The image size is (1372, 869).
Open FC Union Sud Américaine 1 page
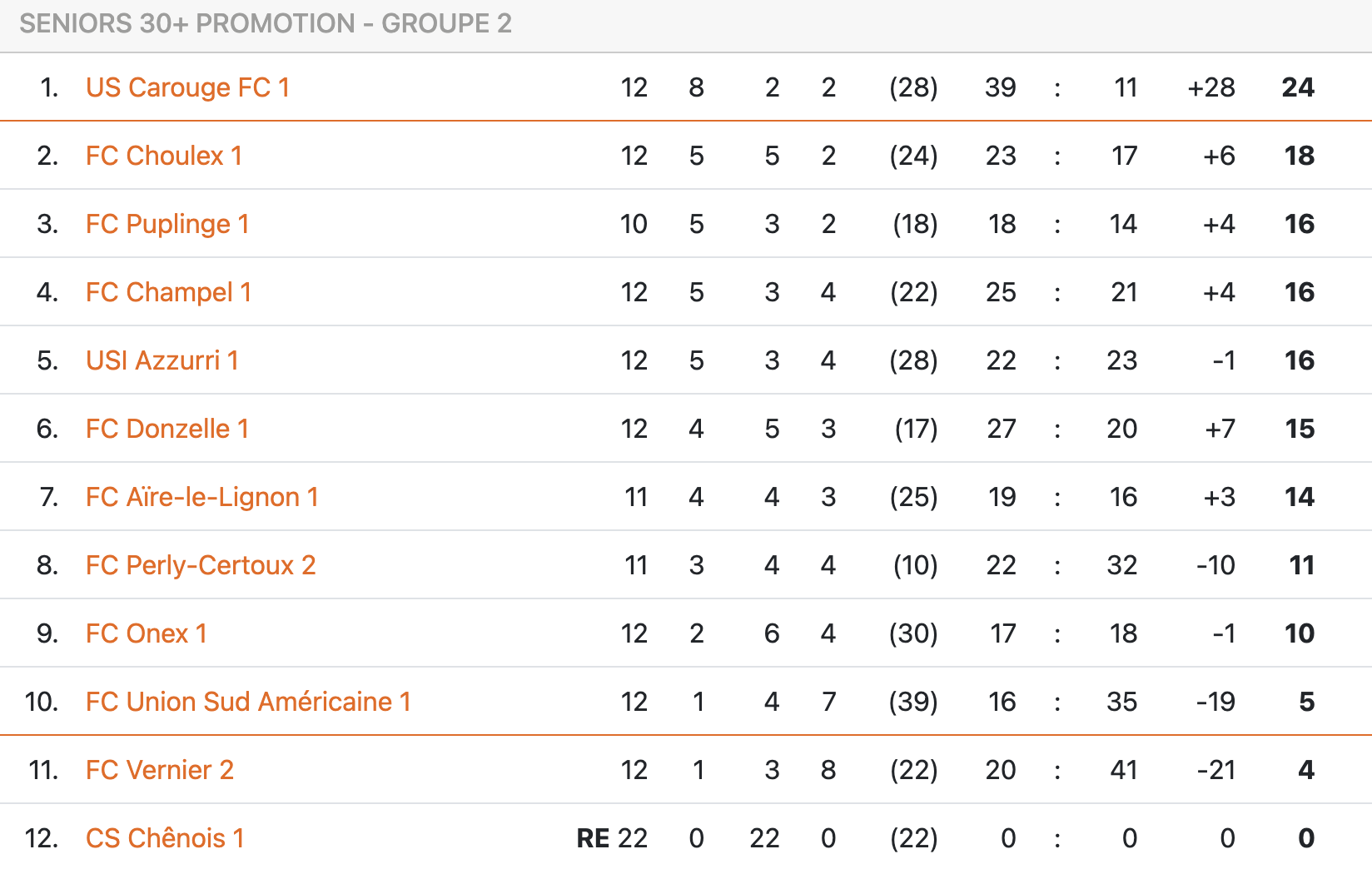click(248, 702)
